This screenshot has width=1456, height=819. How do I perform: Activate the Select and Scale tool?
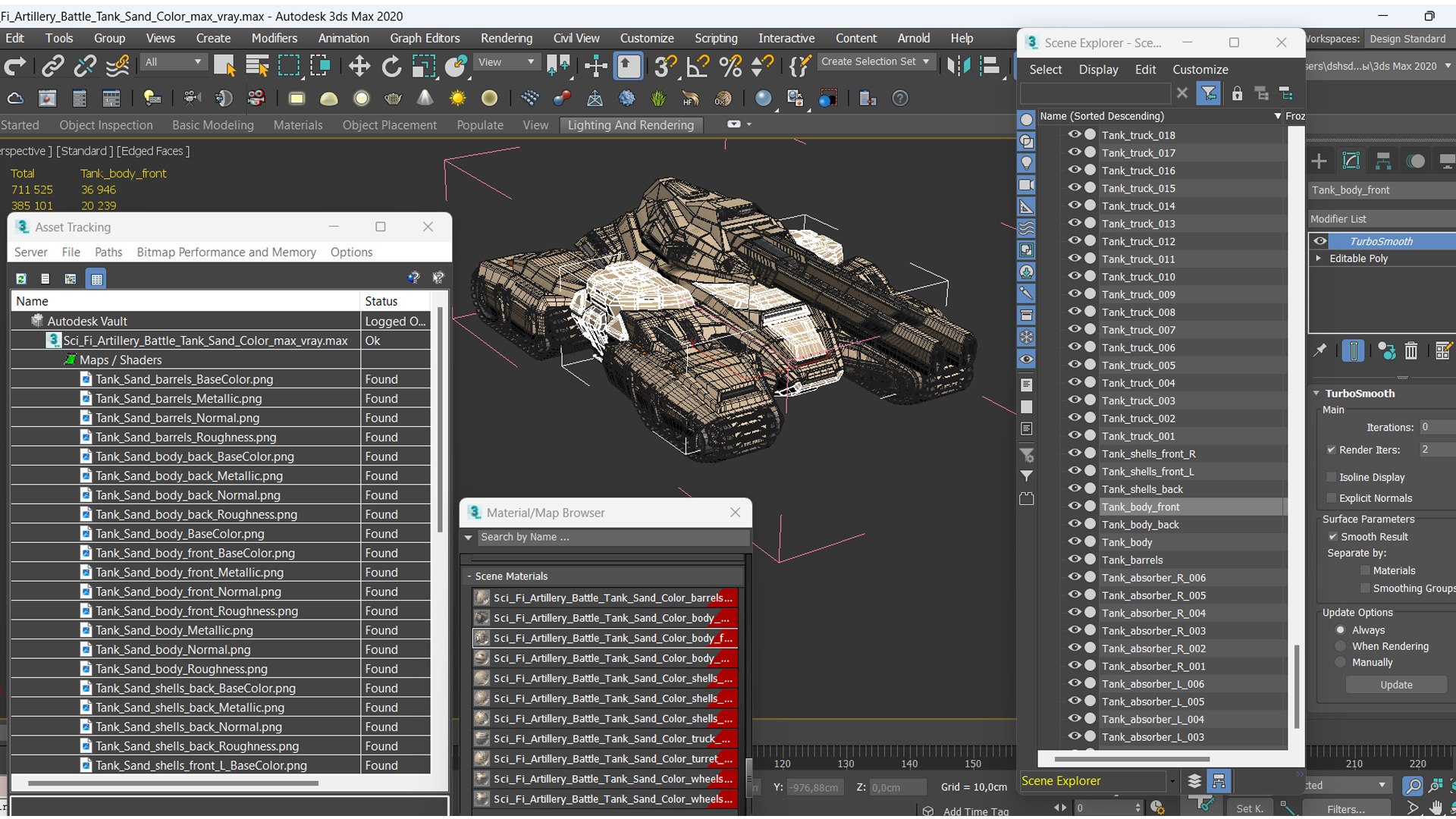click(x=424, y=67)
